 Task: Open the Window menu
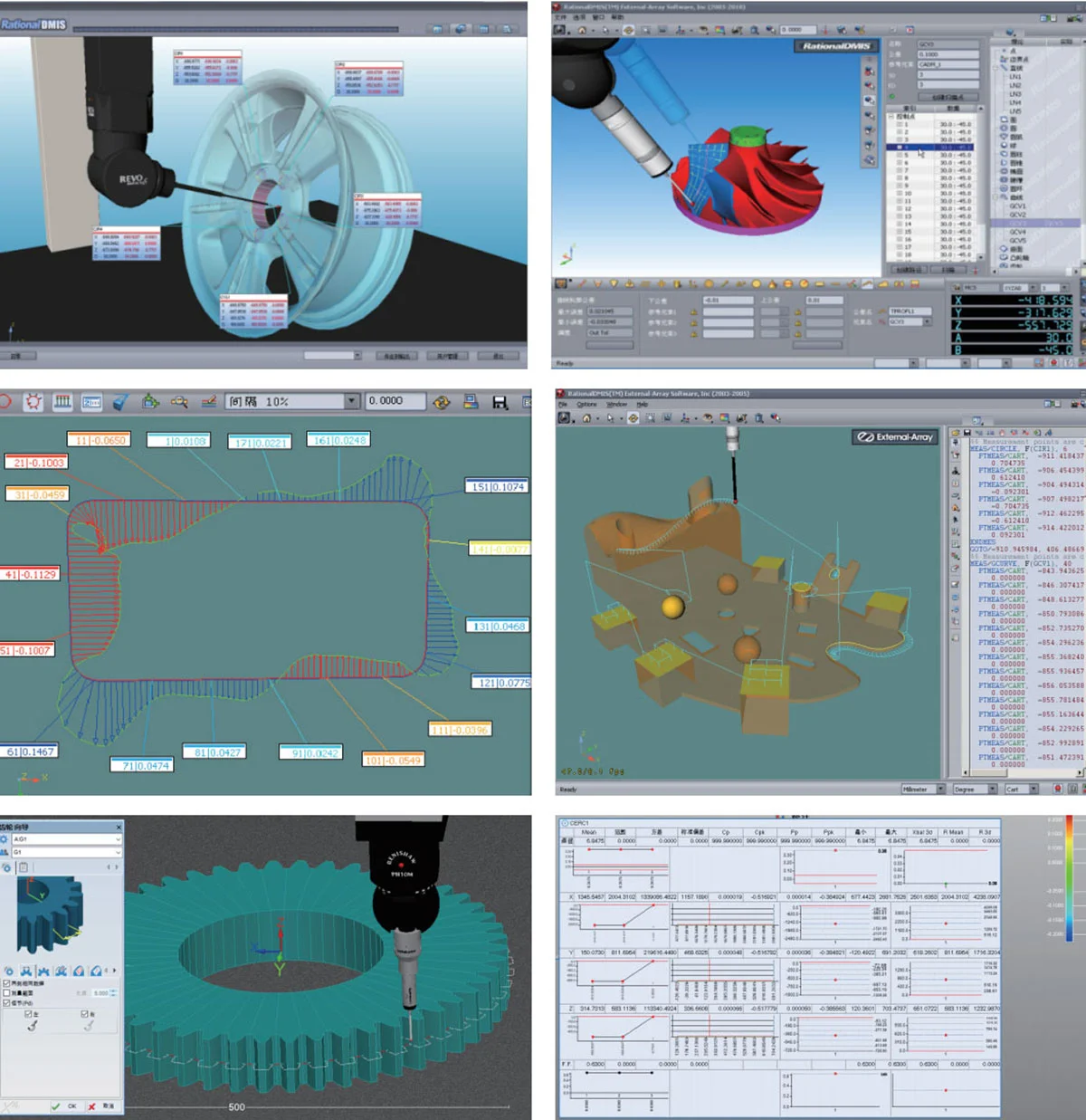(x=615, y=404)
